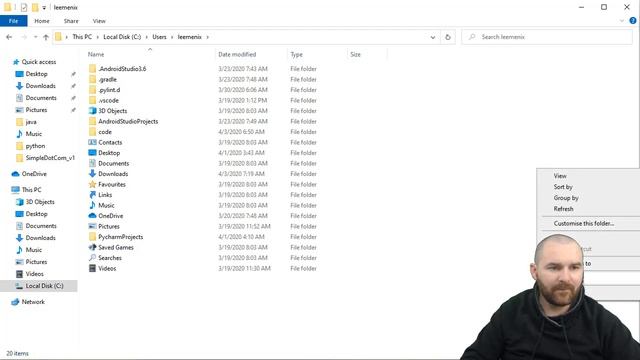This screenshot has width=640, height=360.
Task: Go up one folder level
Action: pos(46,37)
